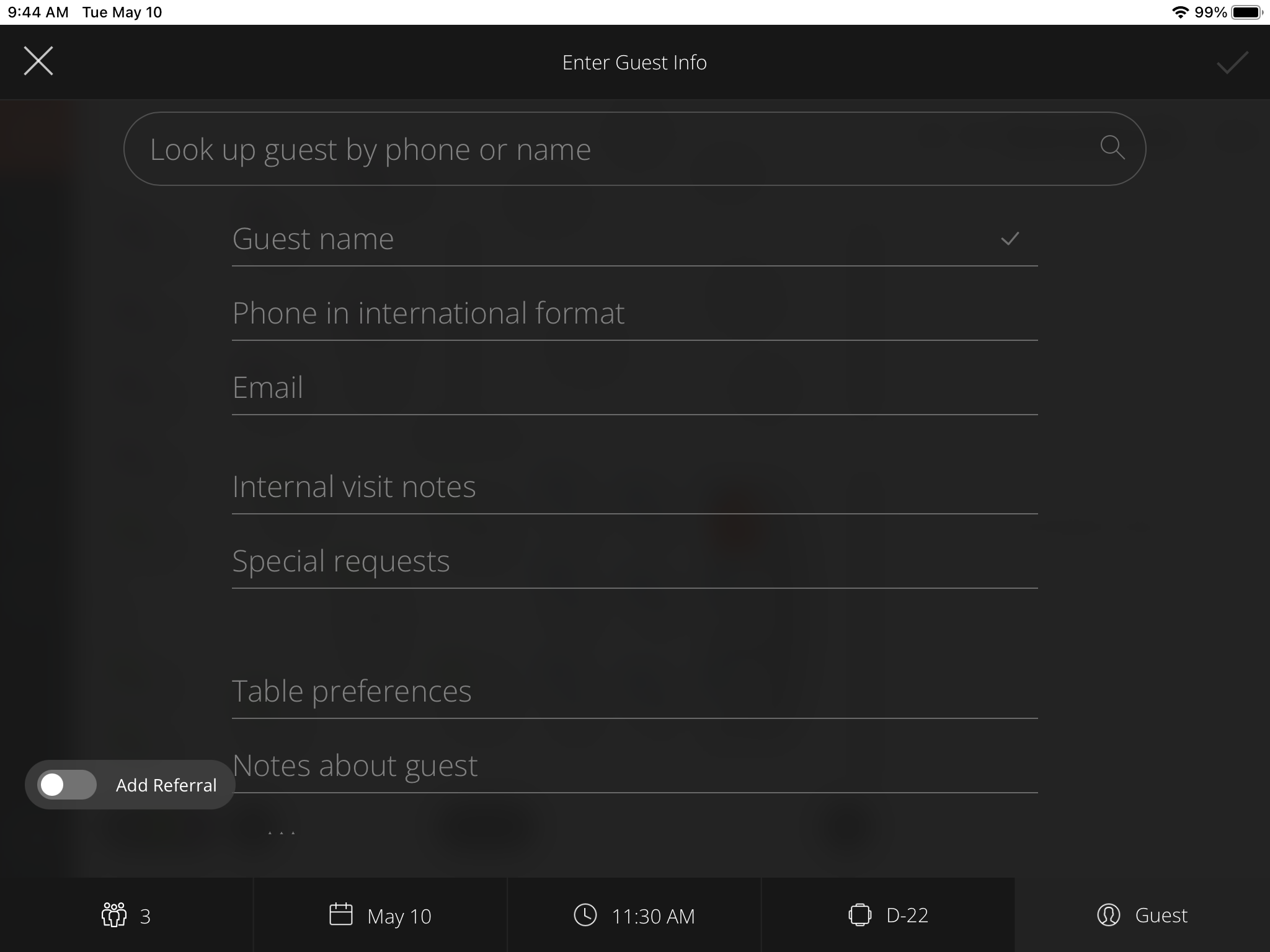Tap the calendar icon for May 10
1270x952 pixels.
[x=340, y=914]
